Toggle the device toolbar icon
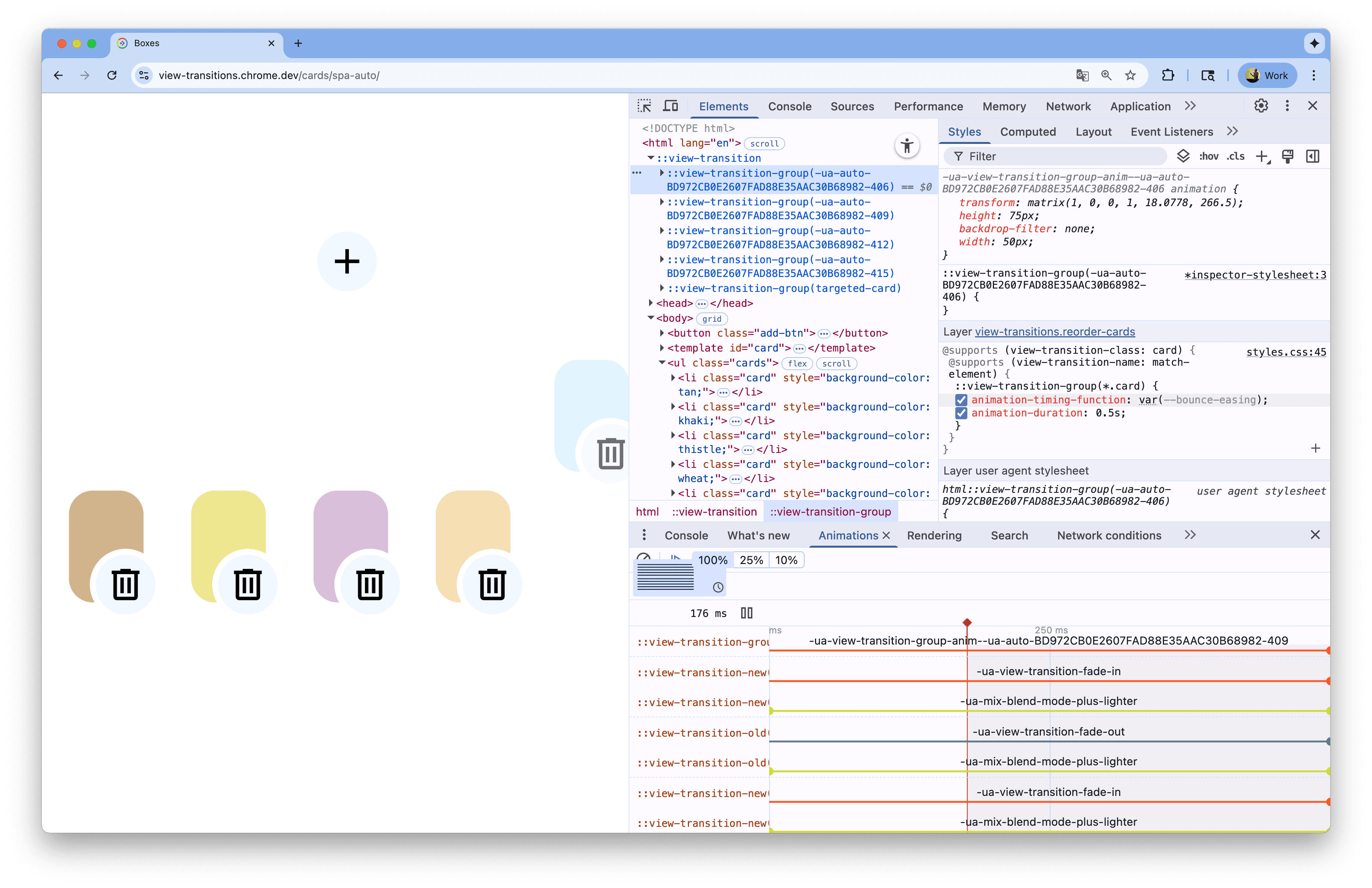 (670, 106)
